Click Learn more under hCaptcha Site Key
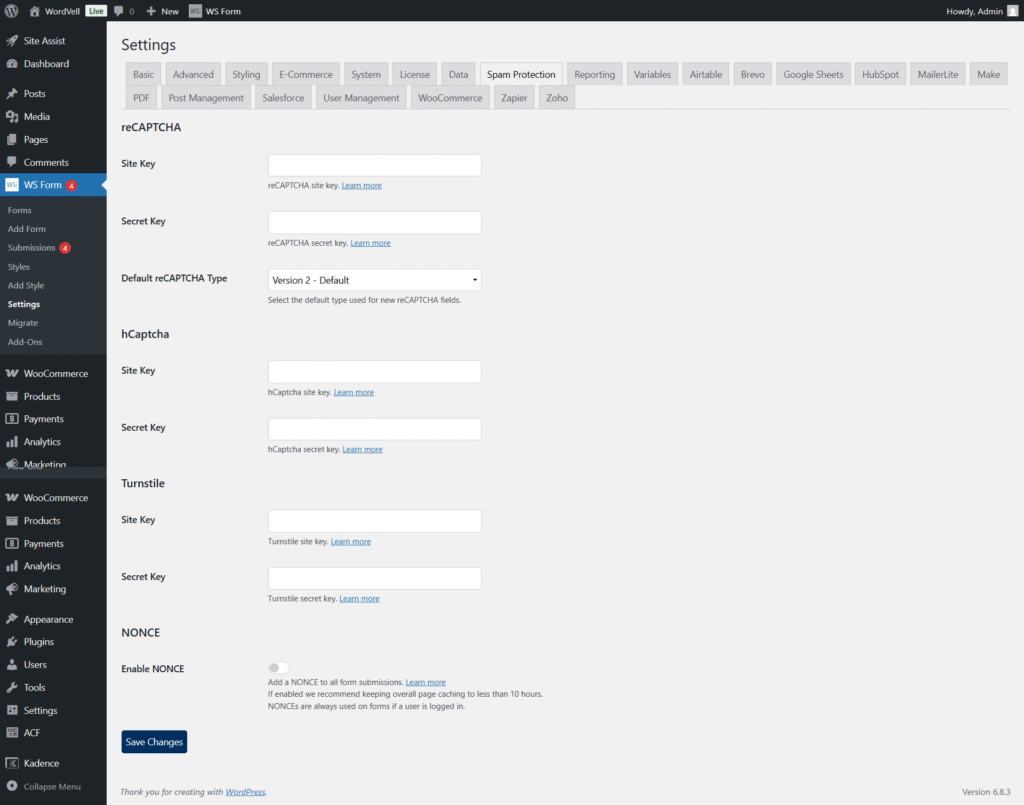Viewport: 1024px width, 805px height. tap(354, 393)
